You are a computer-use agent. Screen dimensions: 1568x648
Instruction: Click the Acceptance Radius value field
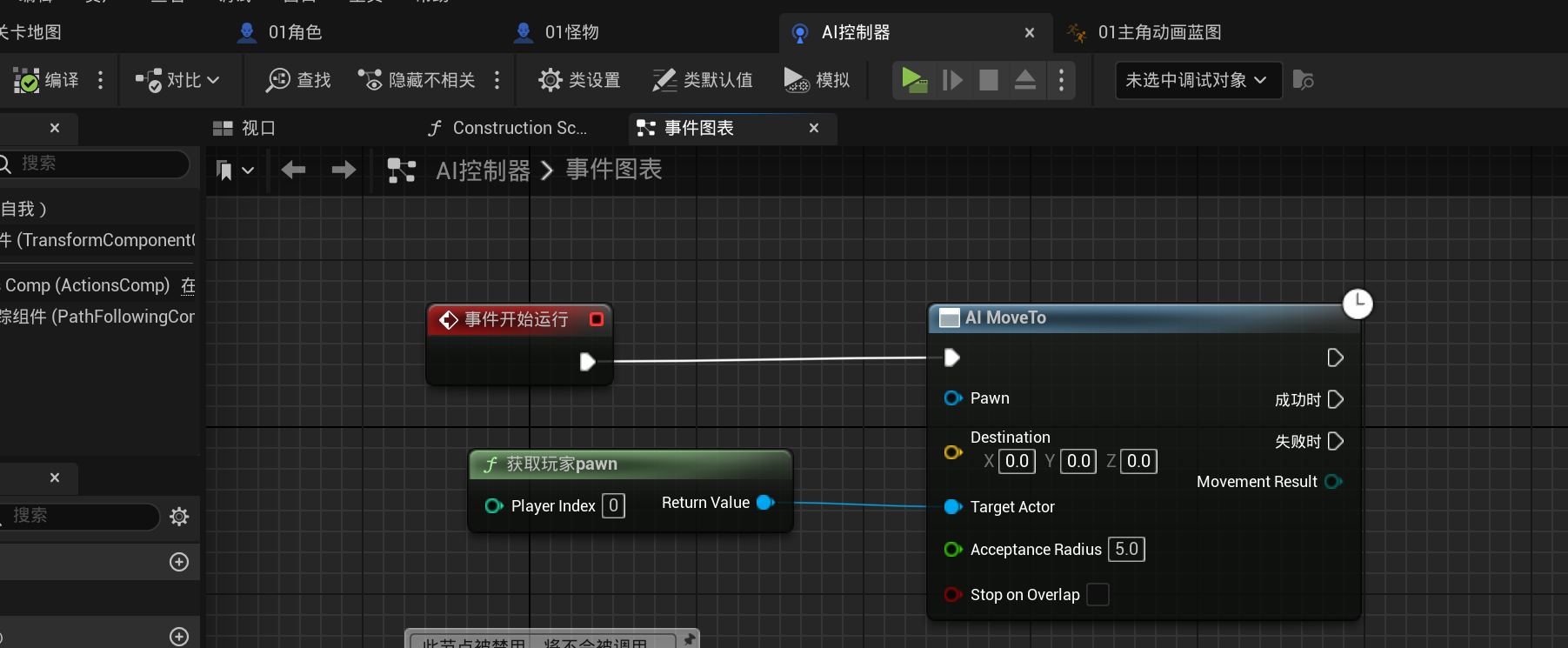(x=1126, y=550)
